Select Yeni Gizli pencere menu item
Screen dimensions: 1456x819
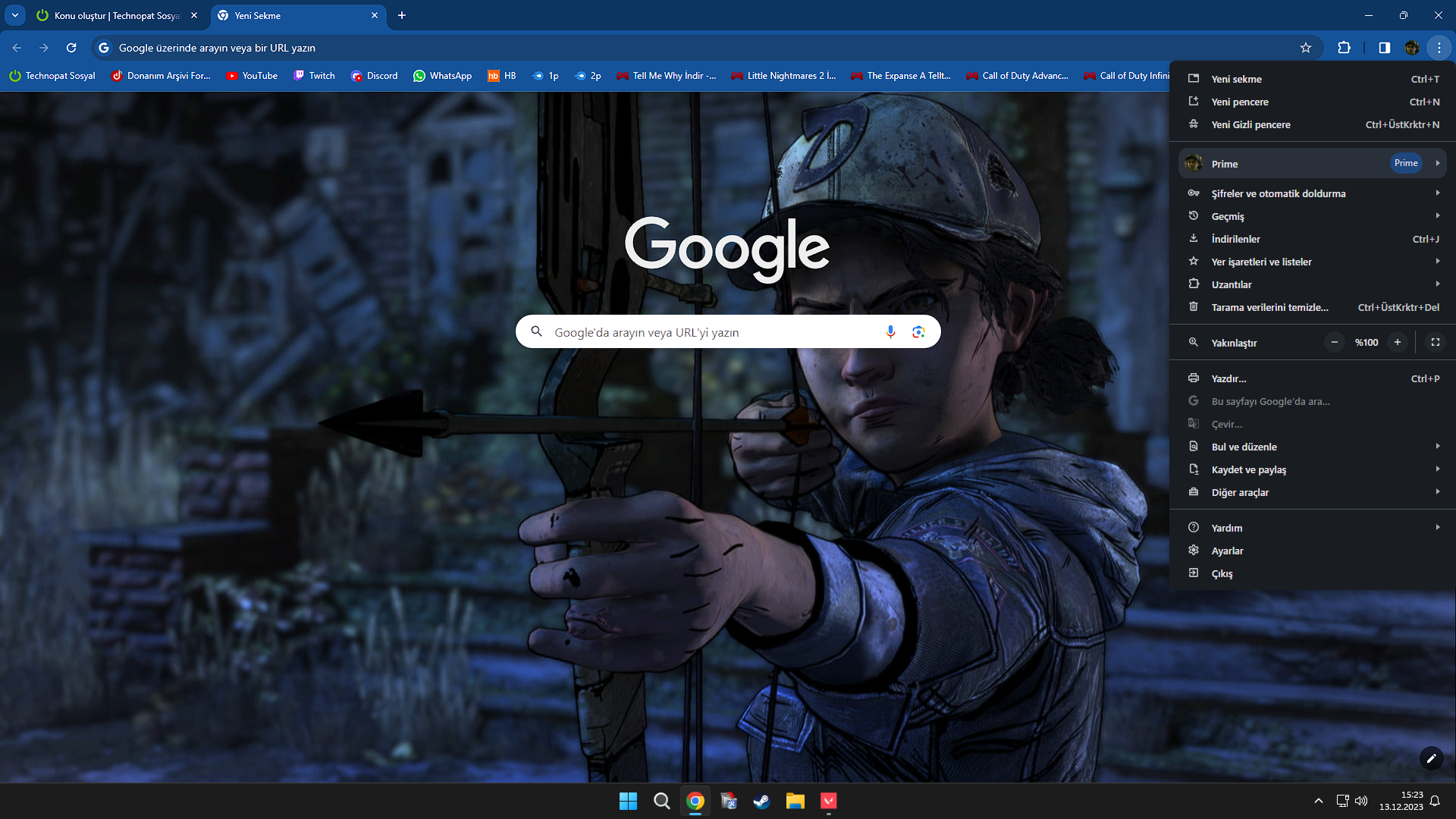[1250, 124]
